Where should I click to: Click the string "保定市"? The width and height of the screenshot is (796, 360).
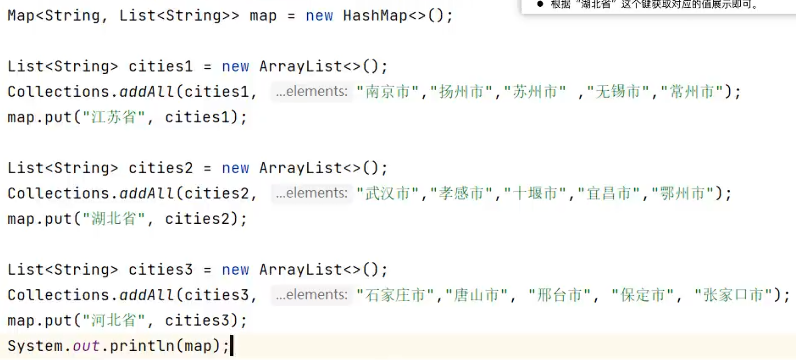pos(643,295)
